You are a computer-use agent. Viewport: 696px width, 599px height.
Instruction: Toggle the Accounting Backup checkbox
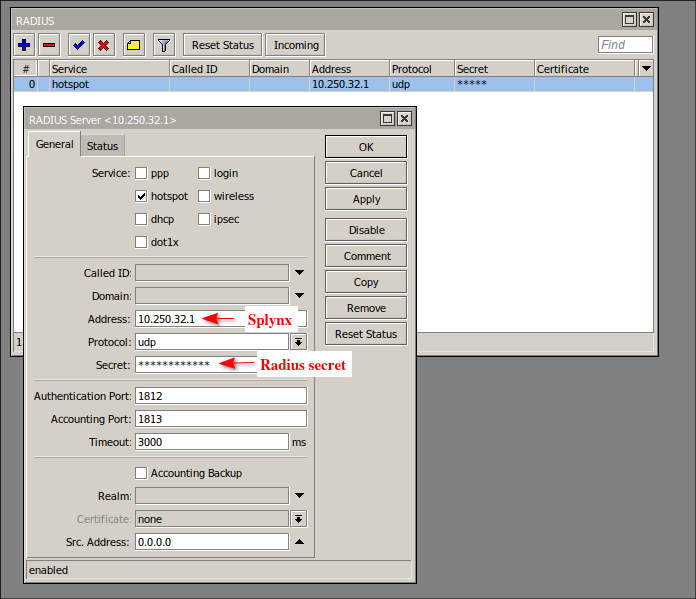pos(141,473)
